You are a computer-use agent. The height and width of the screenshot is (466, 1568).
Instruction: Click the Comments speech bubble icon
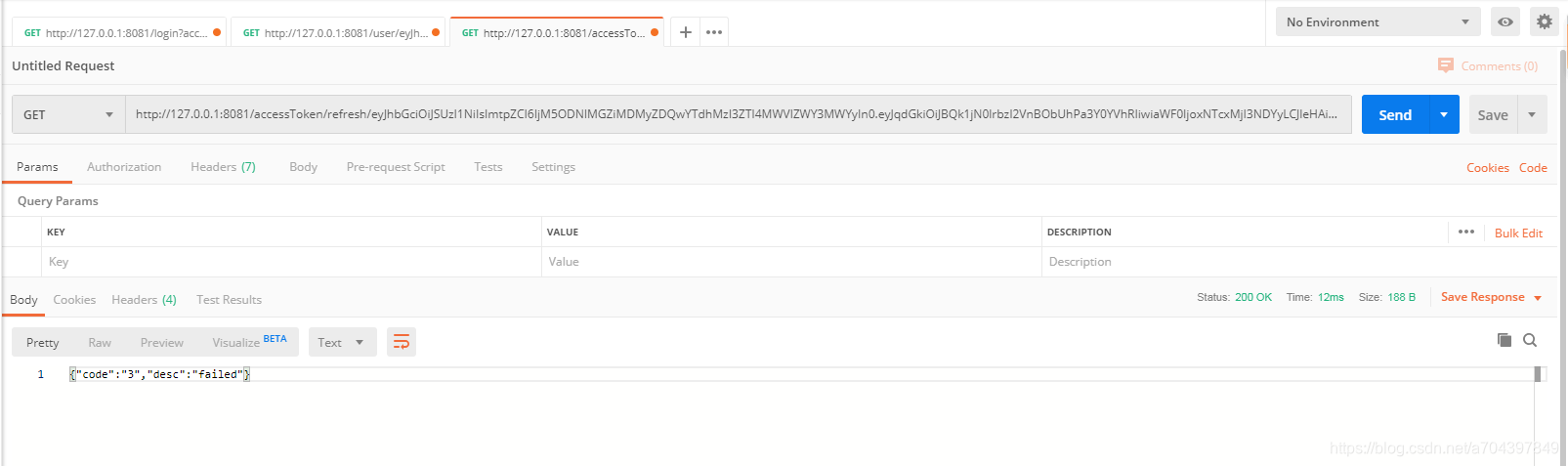(1446, 64)
